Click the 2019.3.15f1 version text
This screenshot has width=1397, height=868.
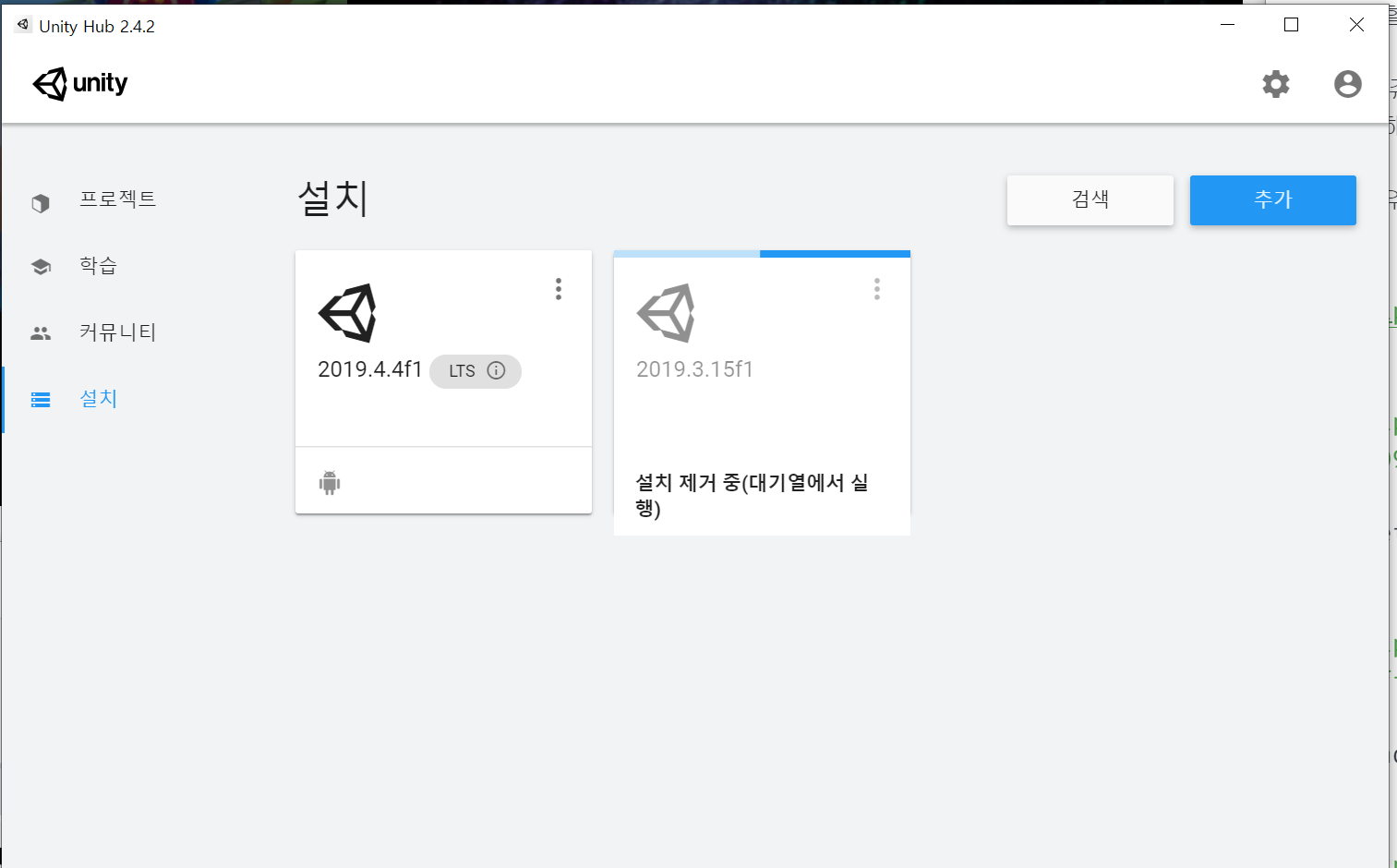coord(694,369)
